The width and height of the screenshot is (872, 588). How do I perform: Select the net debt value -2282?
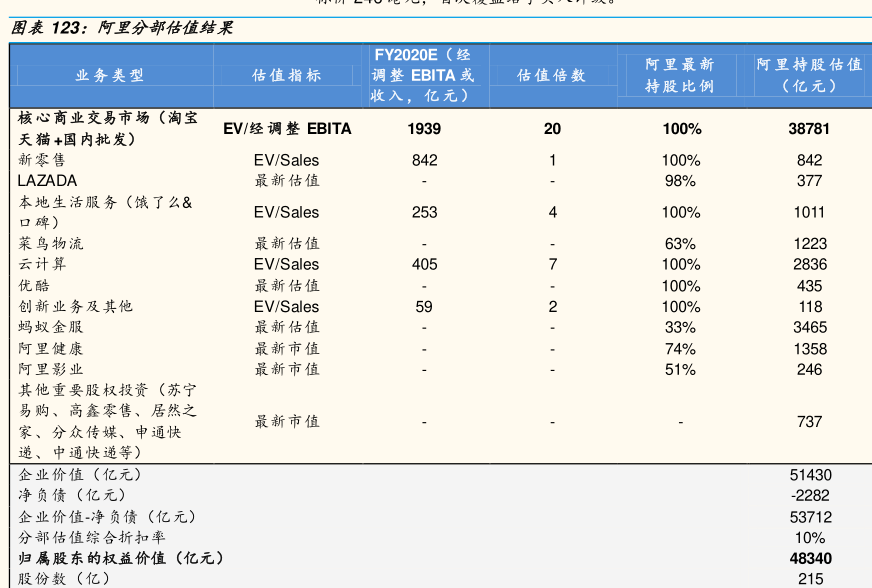pos(810,496)
